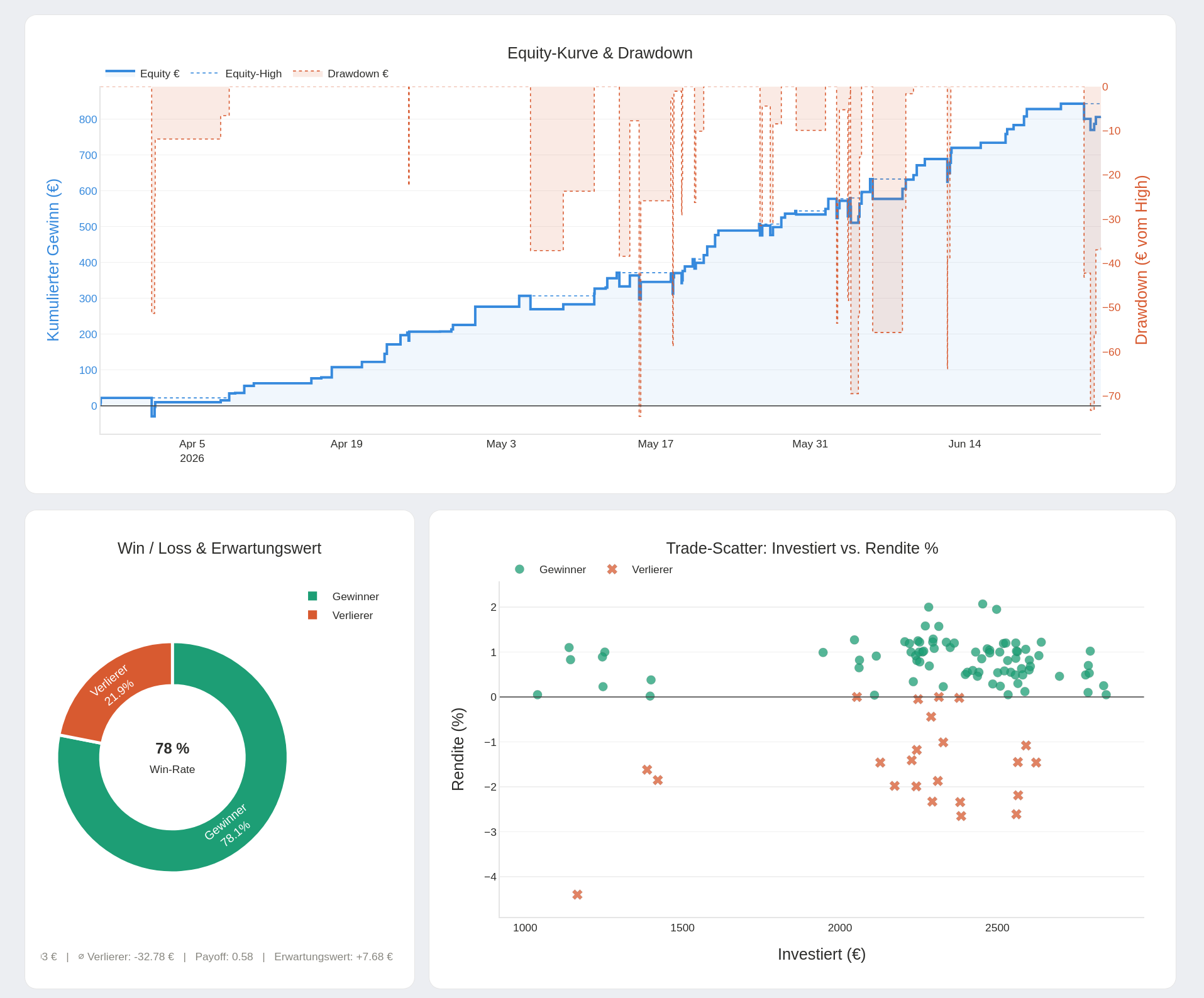Click the '78 %' value in donut center

click(172, 748)
